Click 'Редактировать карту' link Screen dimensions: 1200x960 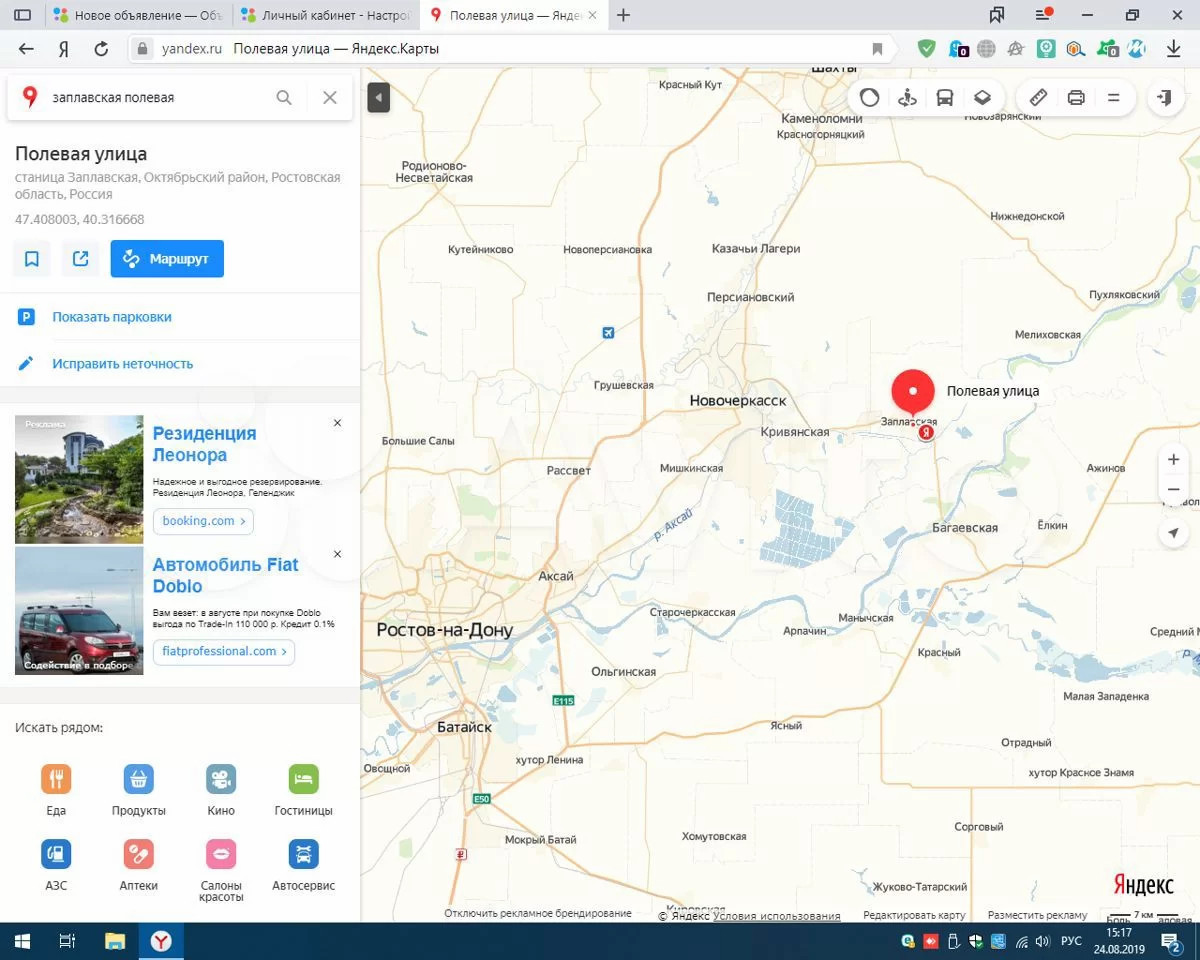[914, 916]
